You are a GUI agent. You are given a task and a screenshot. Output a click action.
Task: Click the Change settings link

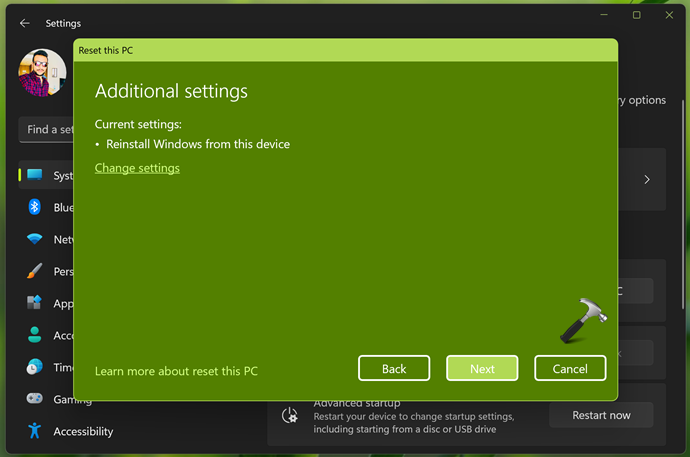[137, 168]
